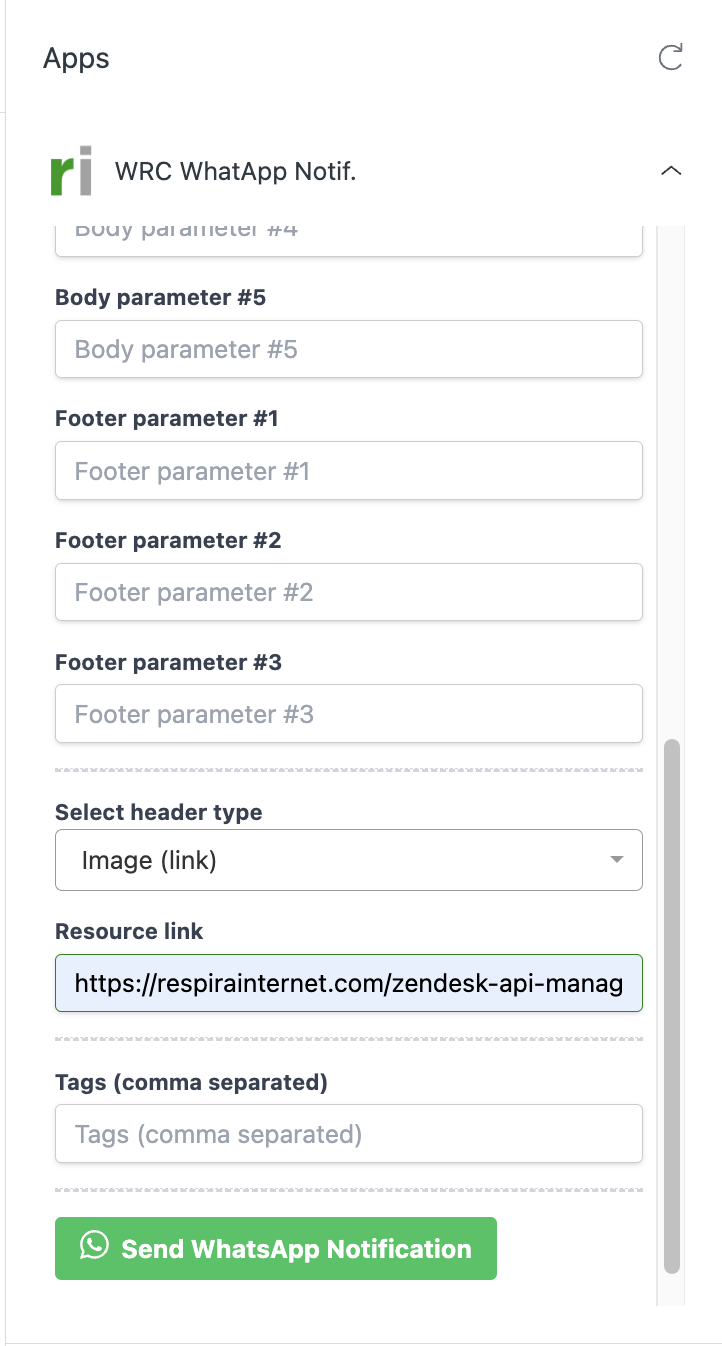This screenshot has height=1346, width=722.
Task: Click the partially visible Body parameter #4 field
Action: point(348,232)
